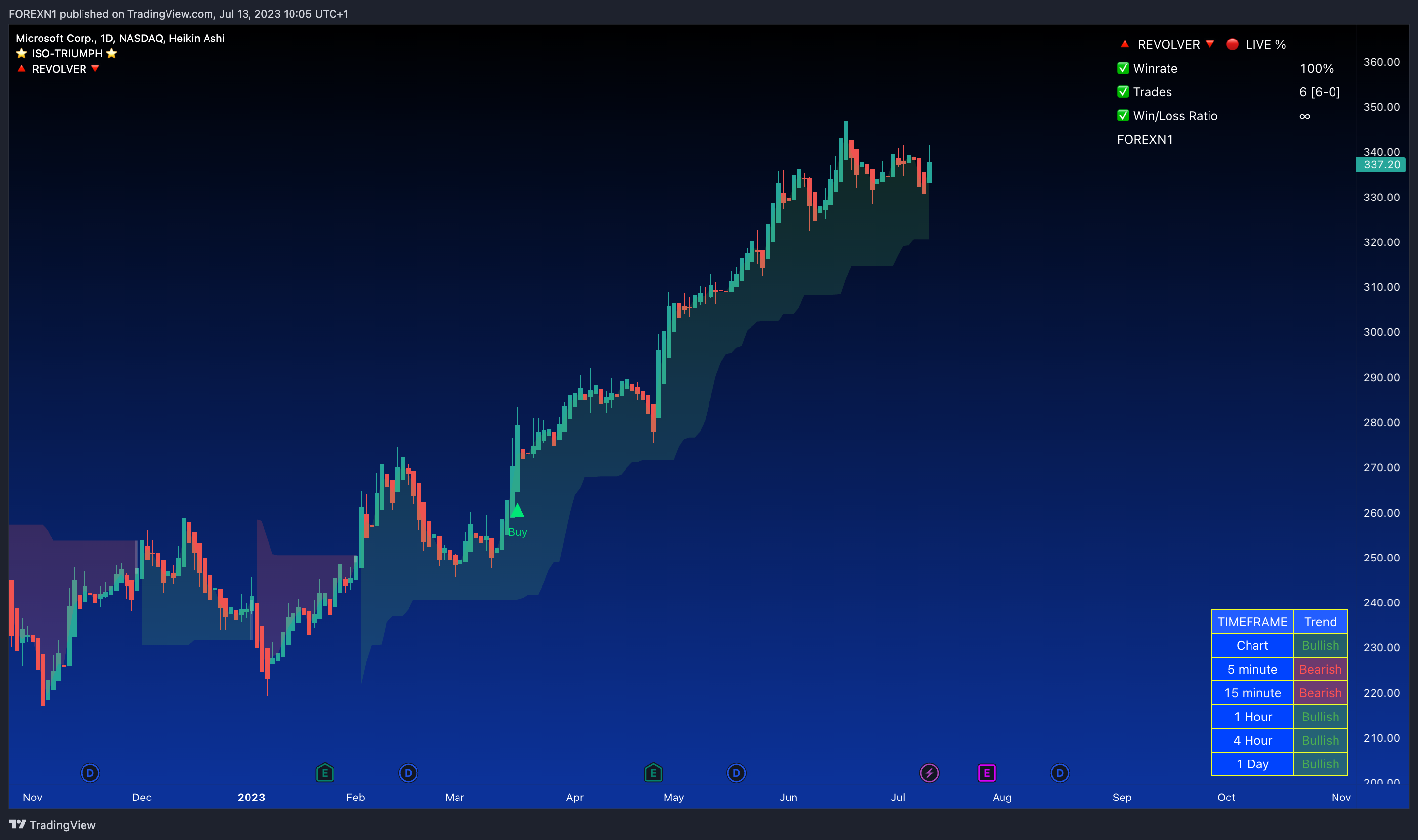Click the current price label 337.20

[x=1380, y=165]
